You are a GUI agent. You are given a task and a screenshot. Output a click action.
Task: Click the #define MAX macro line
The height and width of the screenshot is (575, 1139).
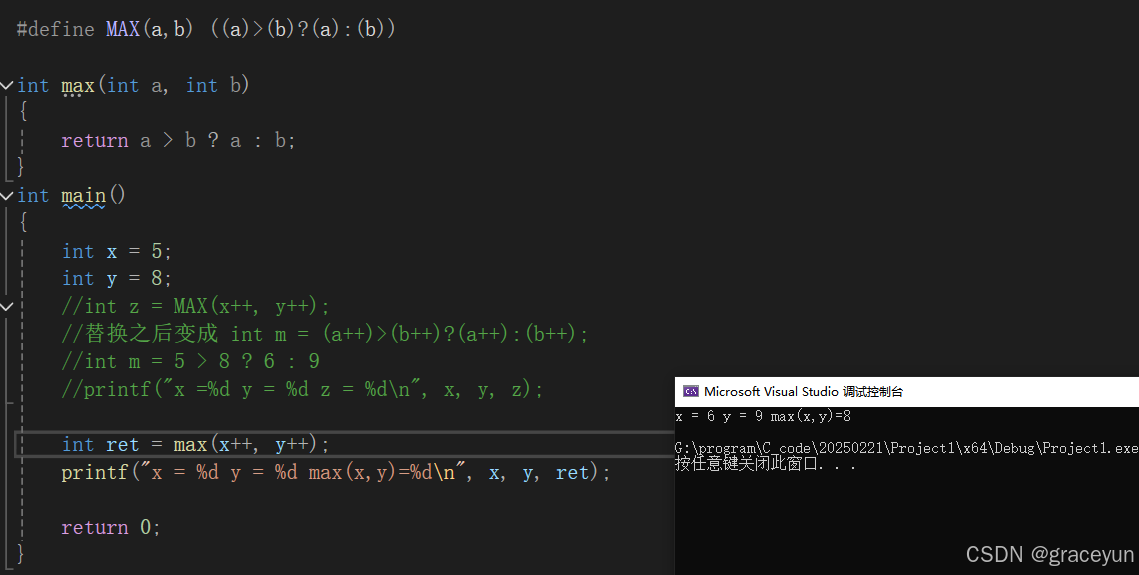click(206, 29)
